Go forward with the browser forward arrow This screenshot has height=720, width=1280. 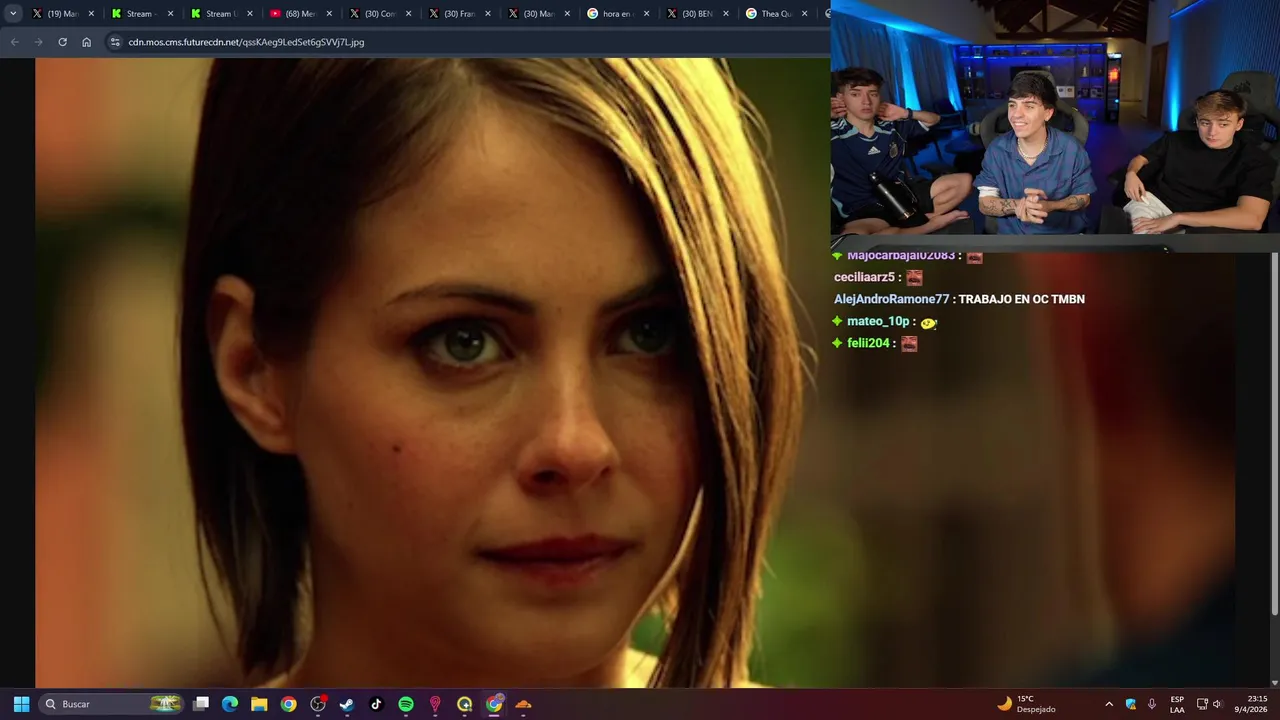click(38, 42)
